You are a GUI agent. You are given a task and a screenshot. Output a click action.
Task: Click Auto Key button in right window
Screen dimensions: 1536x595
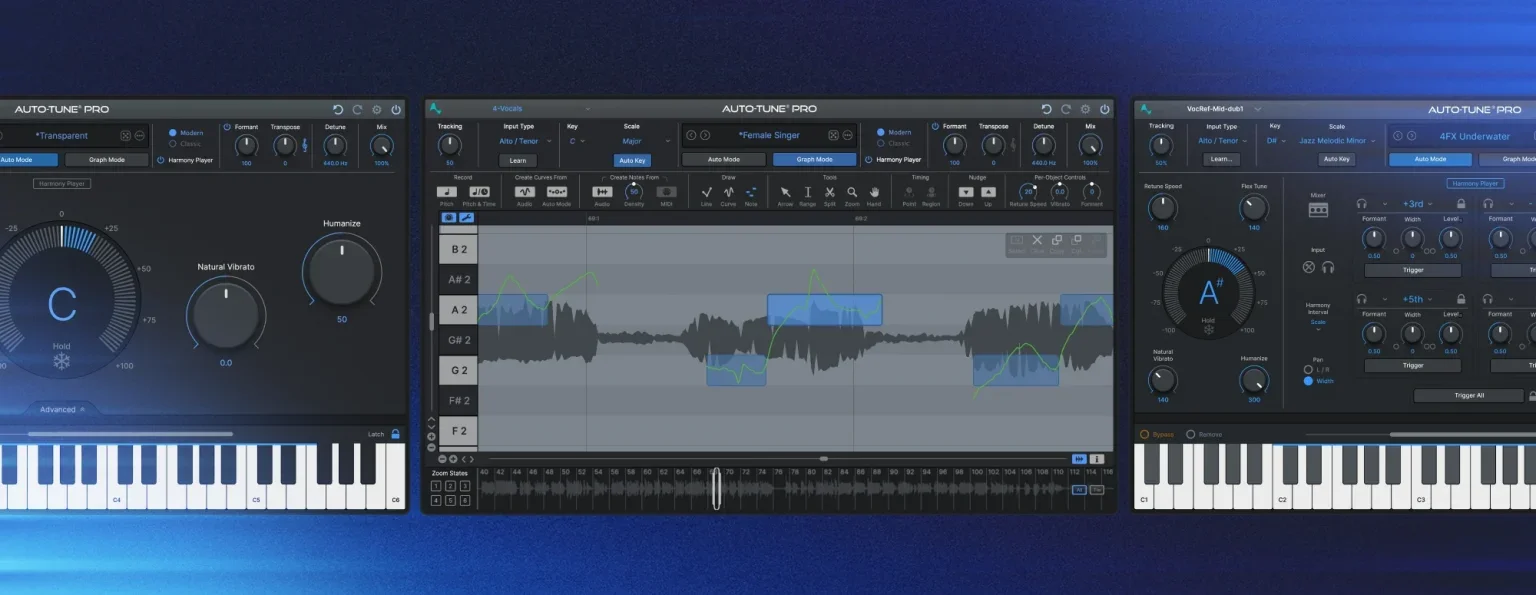[x=1337, y=159]
